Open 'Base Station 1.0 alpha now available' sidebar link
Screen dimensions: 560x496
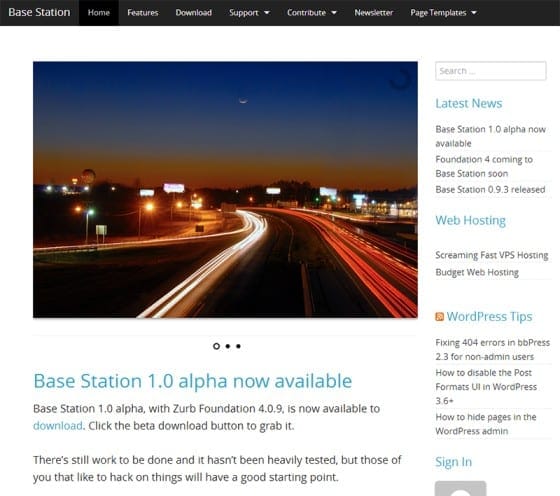490,136
